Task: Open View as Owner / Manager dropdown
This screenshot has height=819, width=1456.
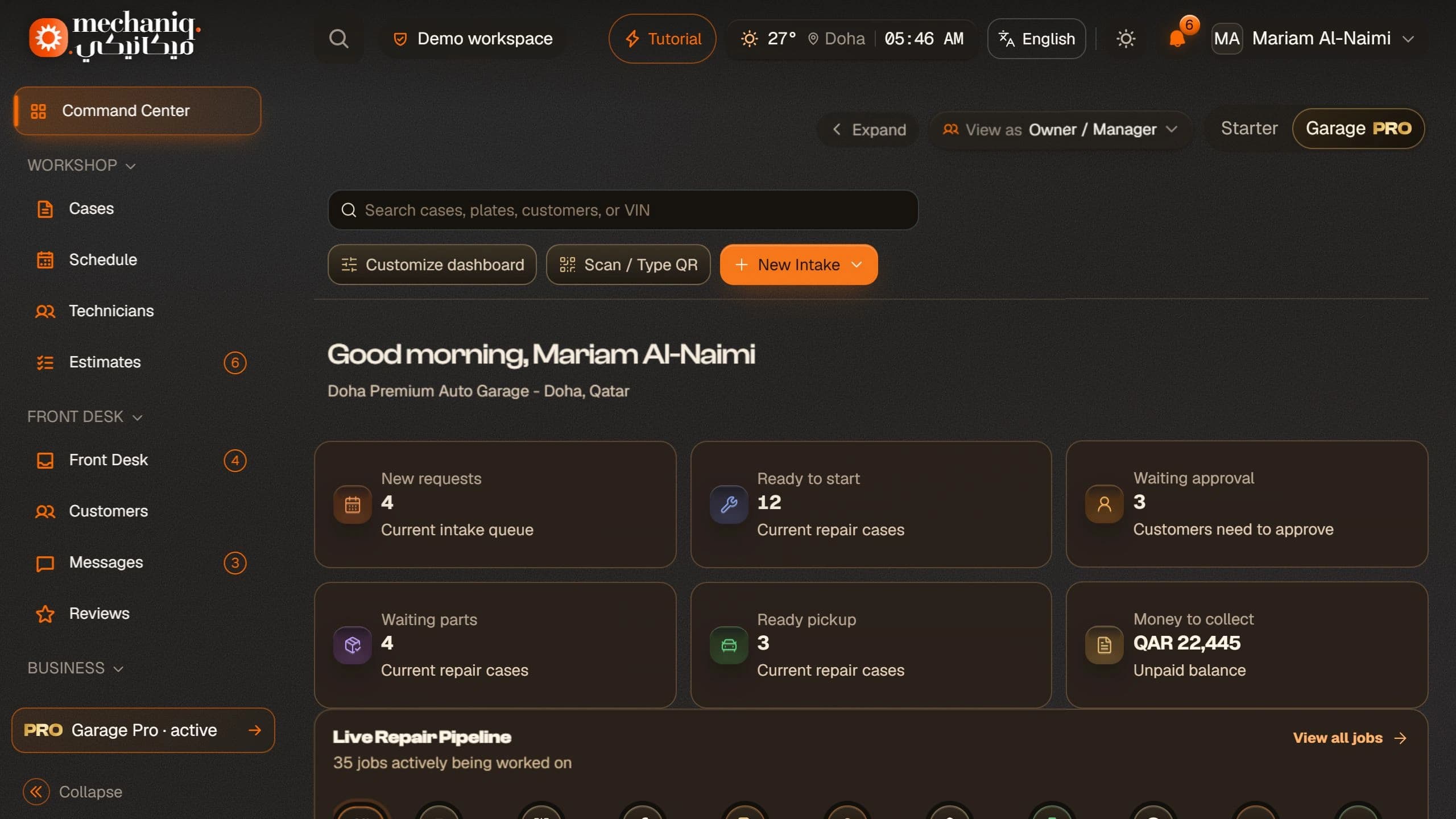Action: 1060,130
